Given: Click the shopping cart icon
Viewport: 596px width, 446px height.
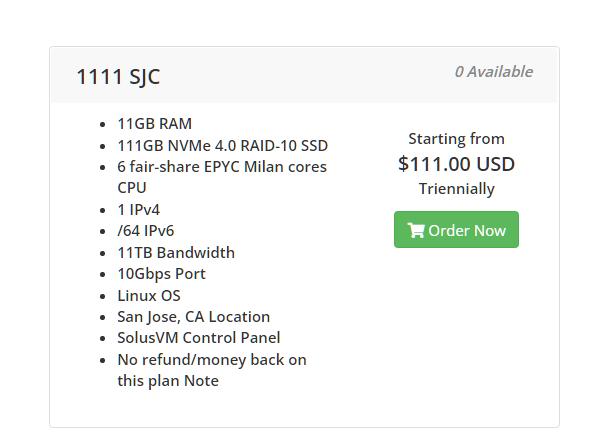Looking at the screenshot, I should [x=416, y=230].
